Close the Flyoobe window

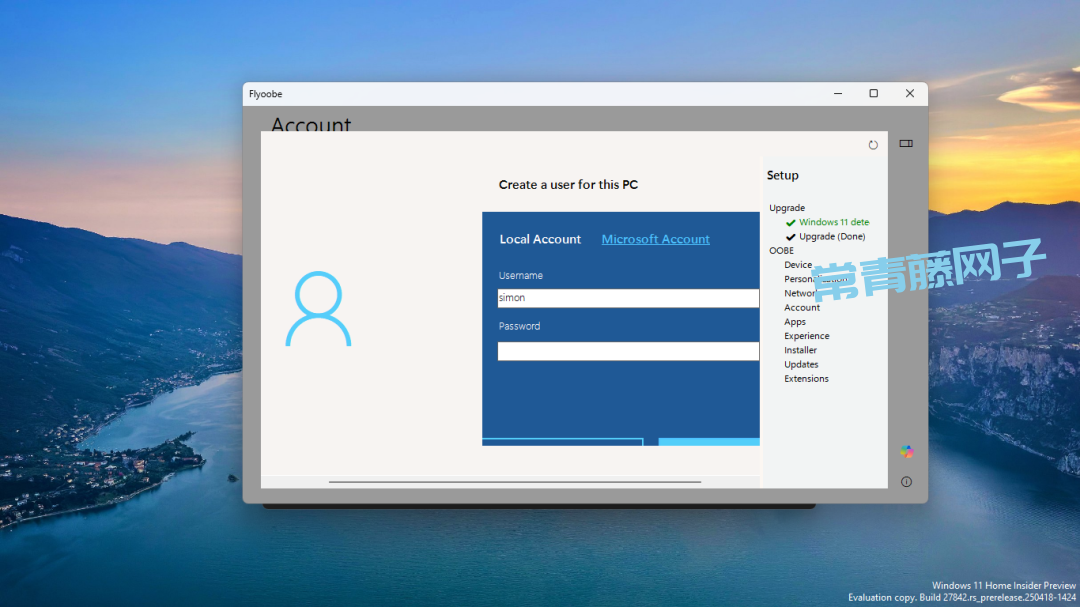pos(909,94)
